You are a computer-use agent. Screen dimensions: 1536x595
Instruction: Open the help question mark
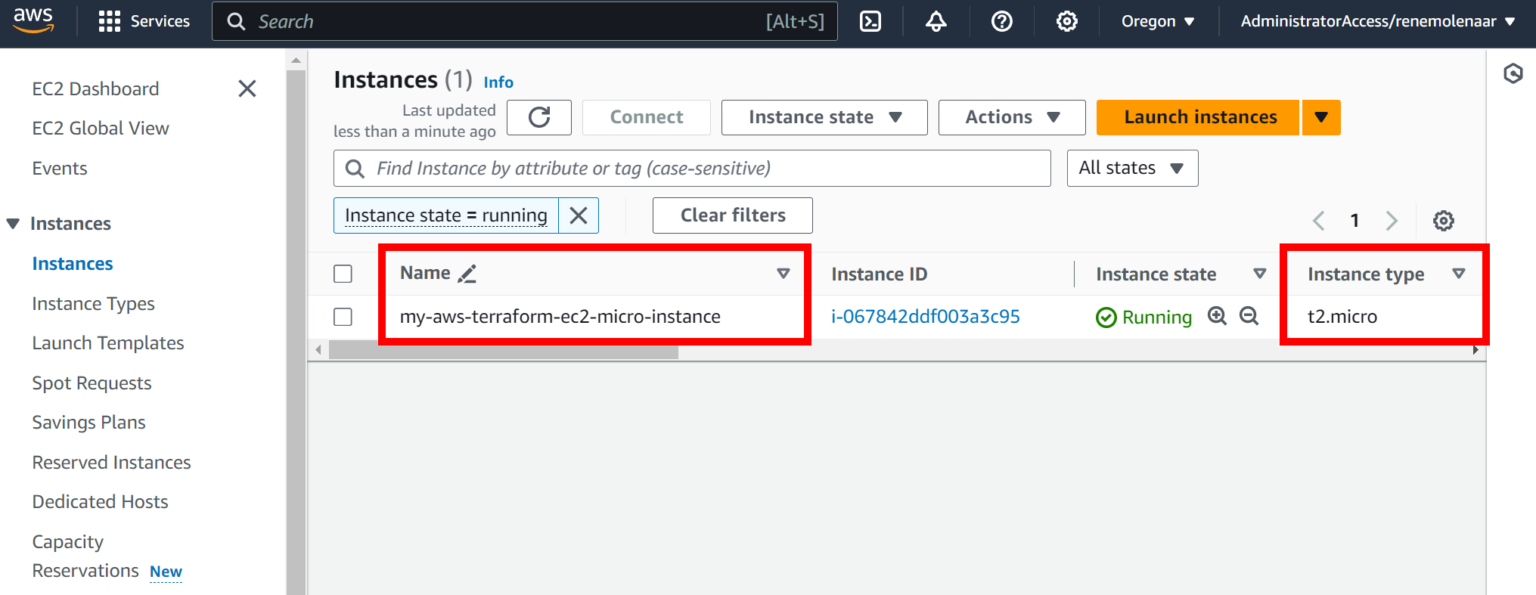(x=1001, y=20)
